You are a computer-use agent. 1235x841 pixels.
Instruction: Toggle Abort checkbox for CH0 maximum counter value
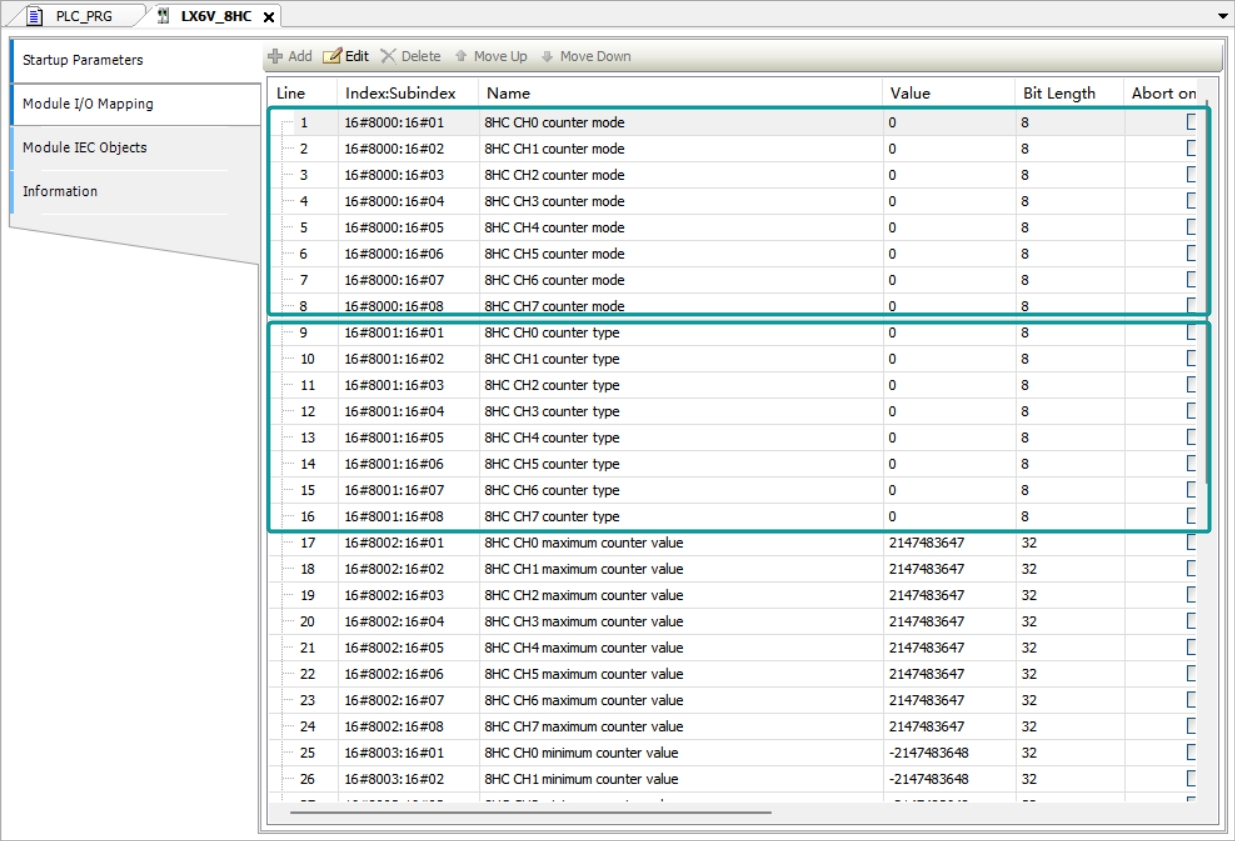(x=1191, y=543)
